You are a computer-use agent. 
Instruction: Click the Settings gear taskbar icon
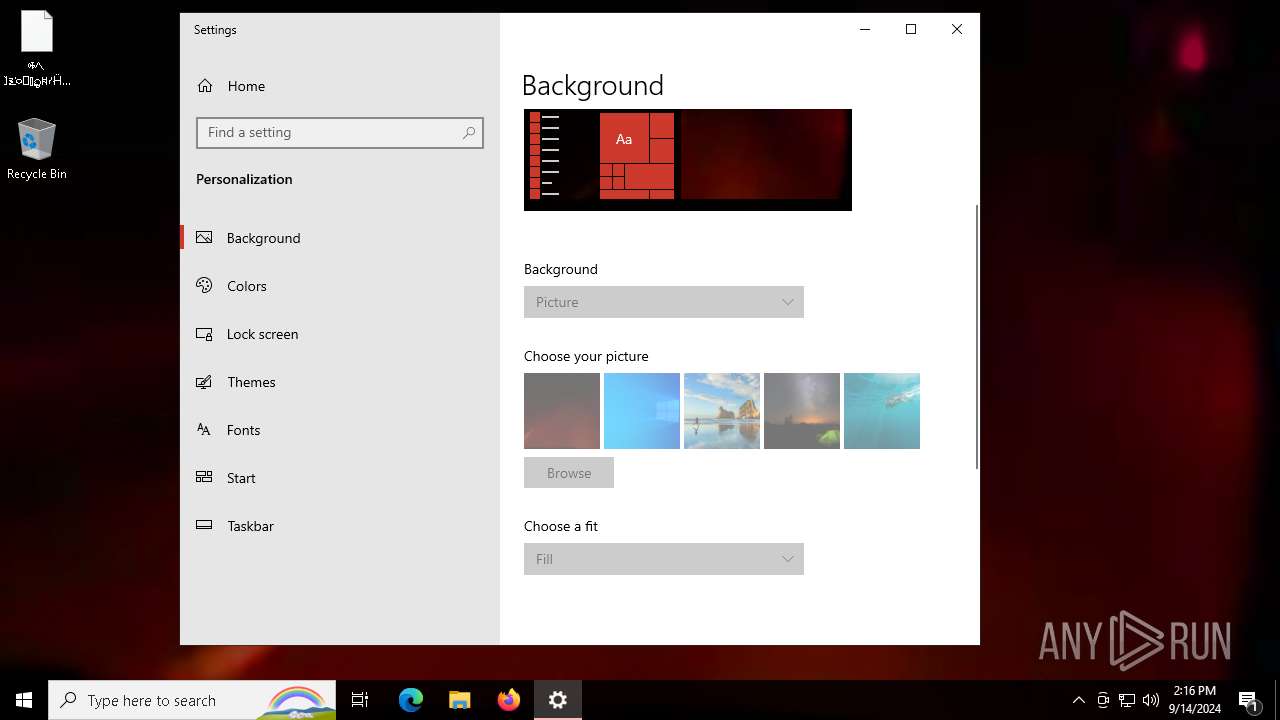pos(558,700)
